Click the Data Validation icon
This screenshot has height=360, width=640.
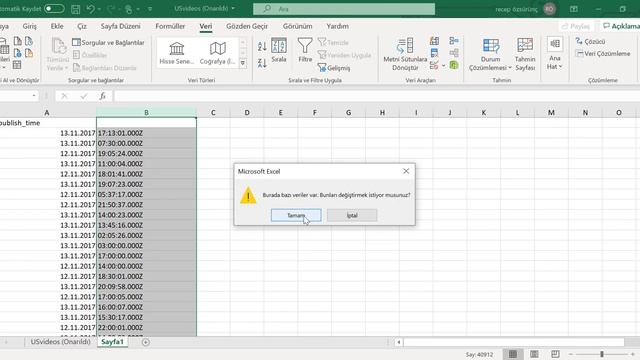click(x=434, y=65)
